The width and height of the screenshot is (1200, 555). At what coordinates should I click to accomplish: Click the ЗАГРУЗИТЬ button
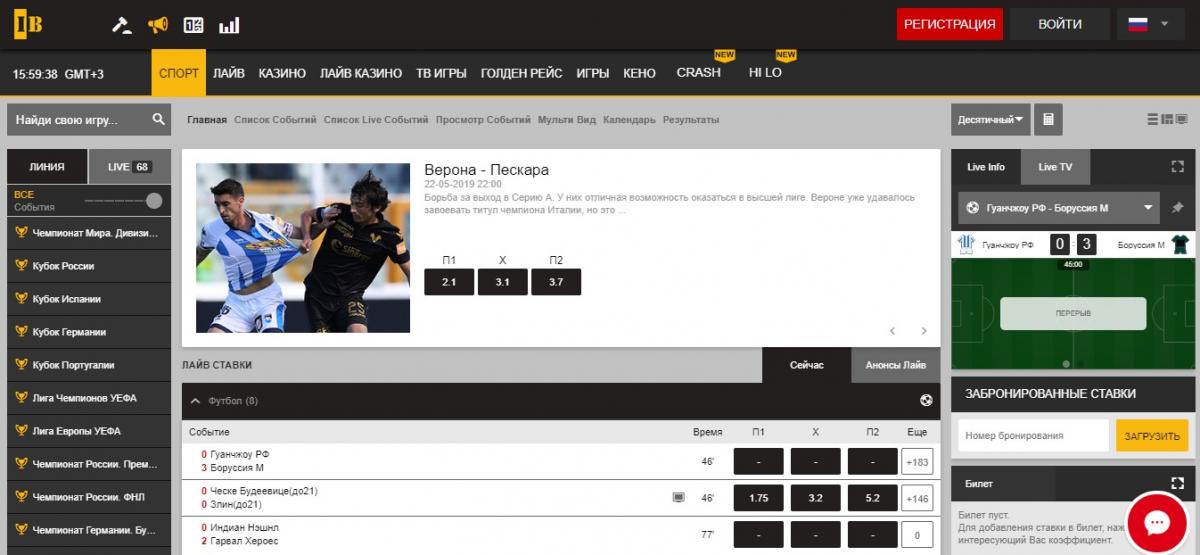(x=1152, y=436)
